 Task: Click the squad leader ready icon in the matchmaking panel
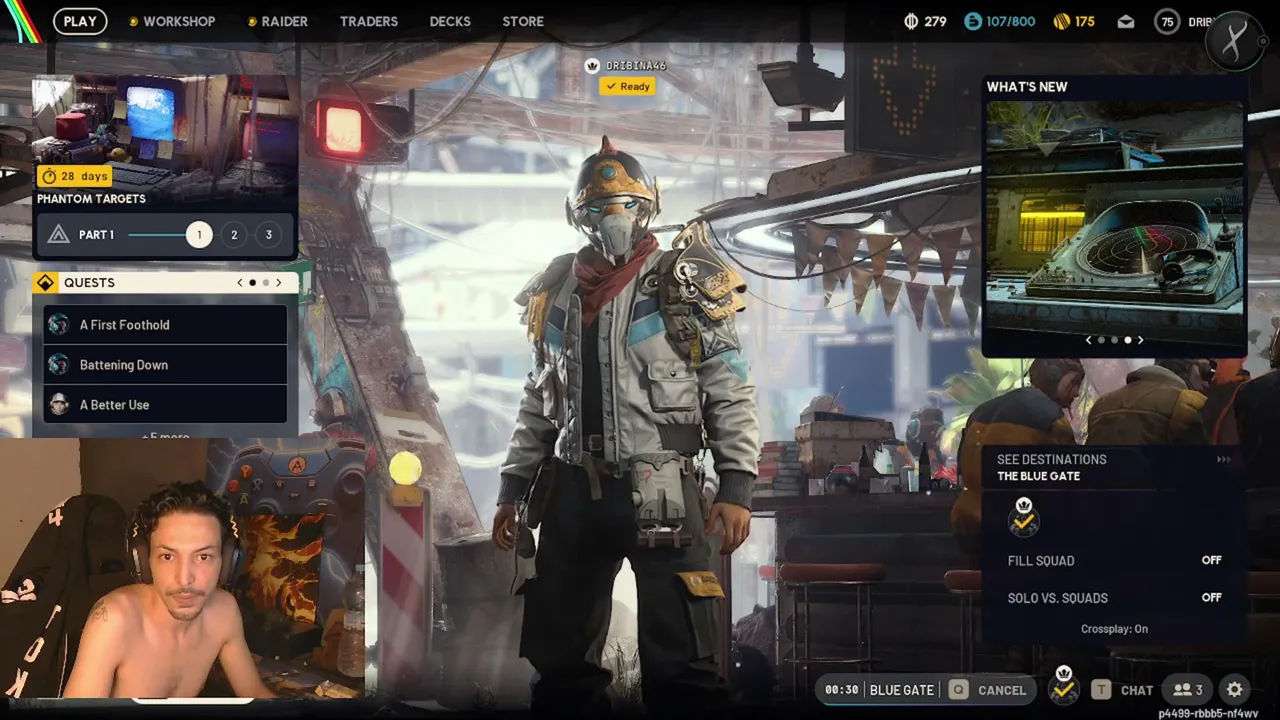pos(1023,517)
